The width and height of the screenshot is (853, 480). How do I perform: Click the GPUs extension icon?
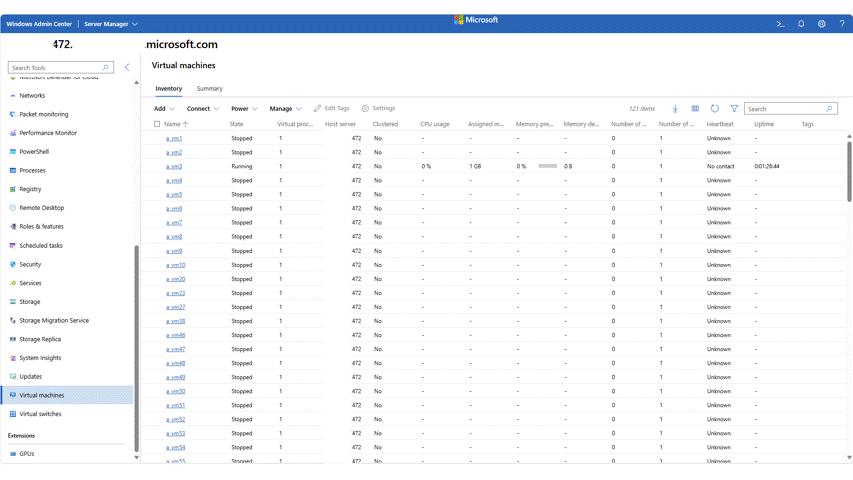click(x=13, y=453)
